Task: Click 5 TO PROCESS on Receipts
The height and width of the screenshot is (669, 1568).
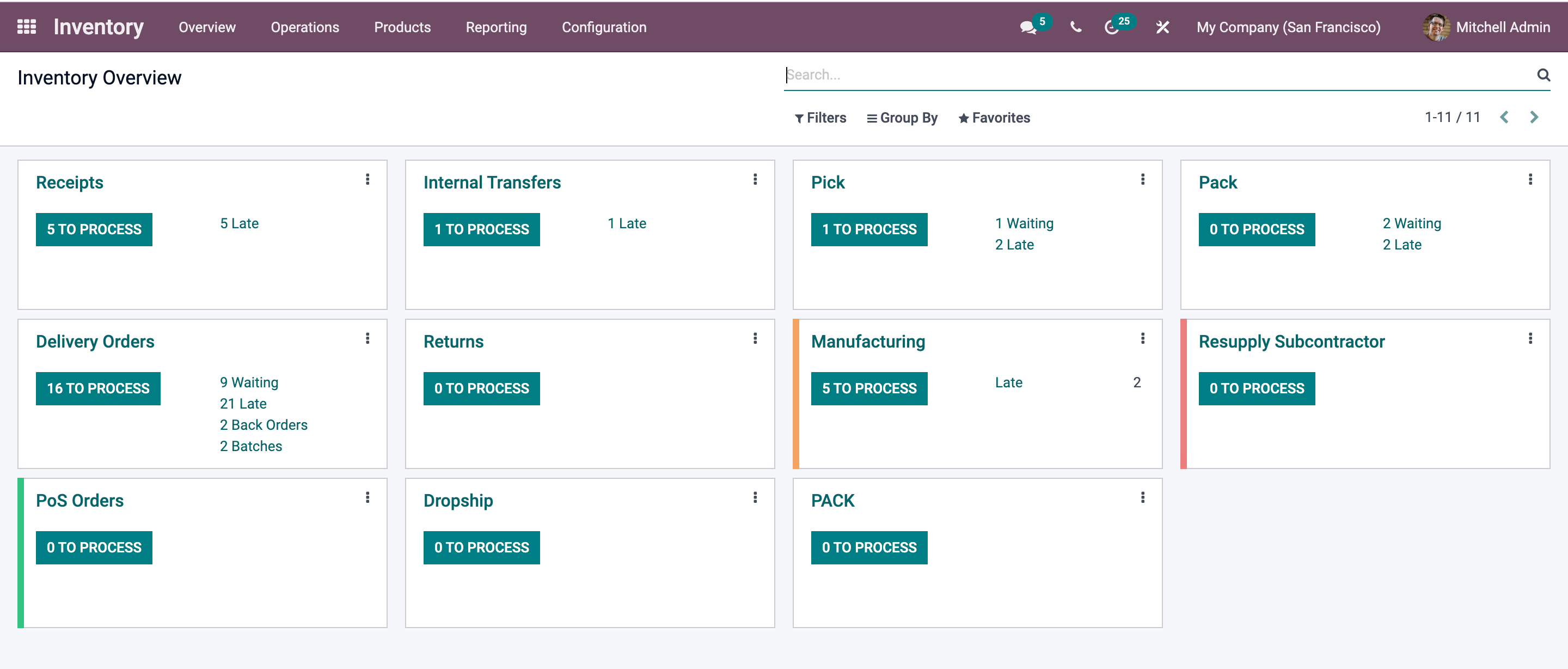Action: (x=94, y=229)
